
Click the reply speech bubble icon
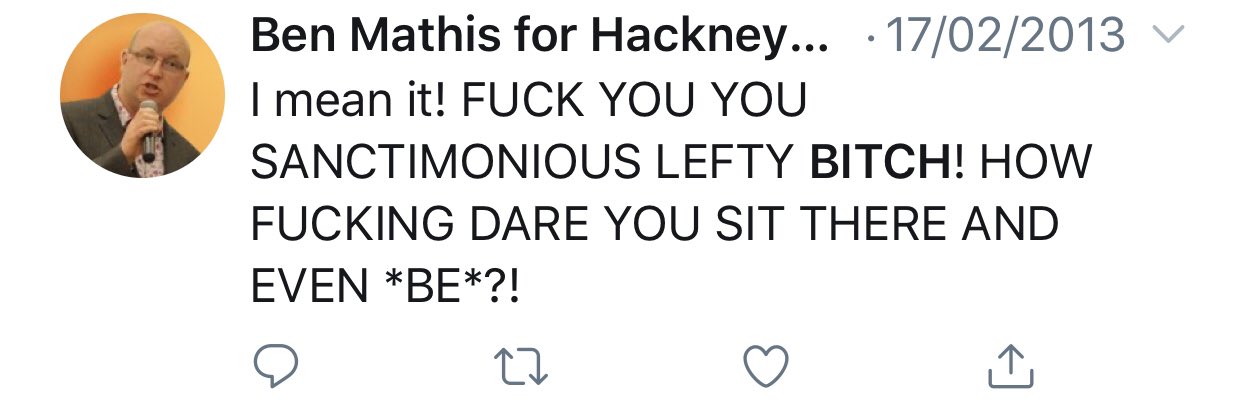point(275,365)
